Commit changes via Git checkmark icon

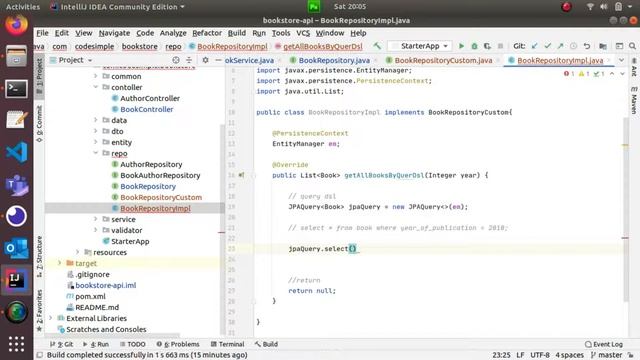548,46
